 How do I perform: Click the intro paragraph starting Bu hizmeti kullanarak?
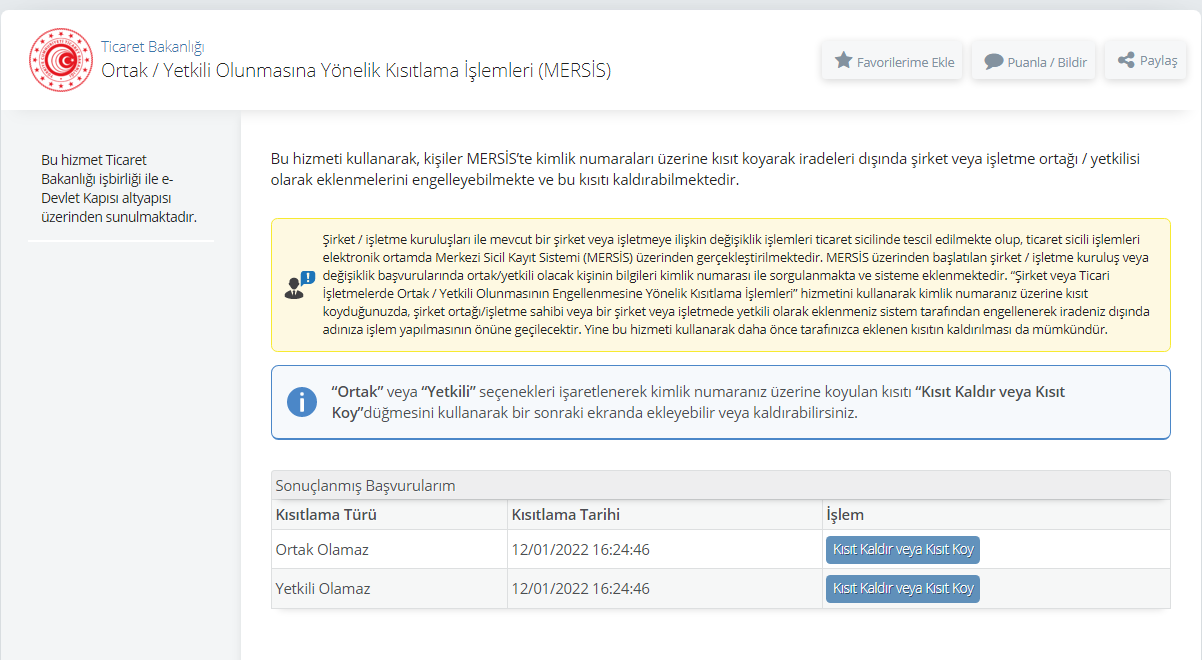point(706,170)
